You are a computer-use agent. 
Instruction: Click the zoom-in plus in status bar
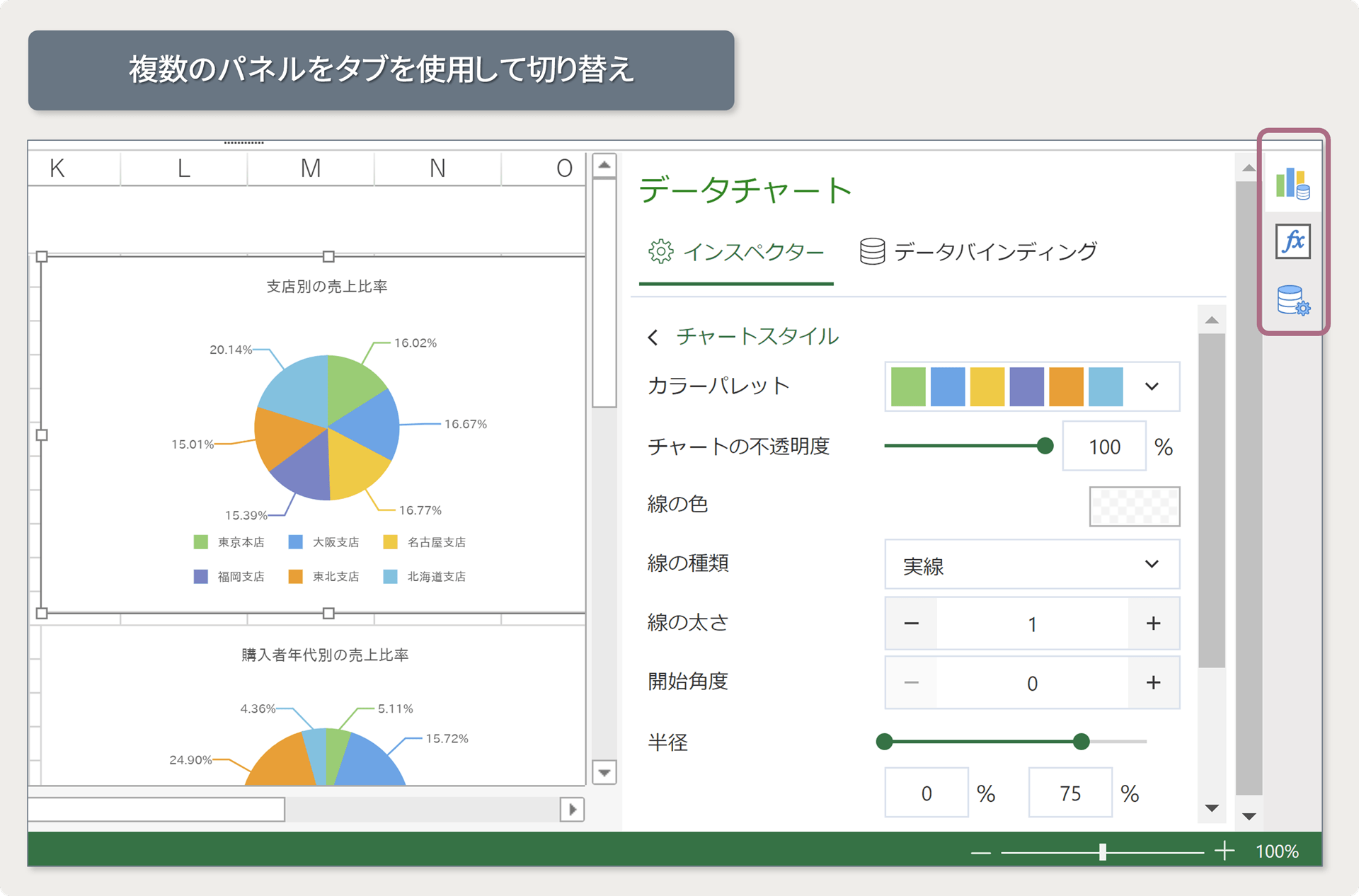(1224, 851)
